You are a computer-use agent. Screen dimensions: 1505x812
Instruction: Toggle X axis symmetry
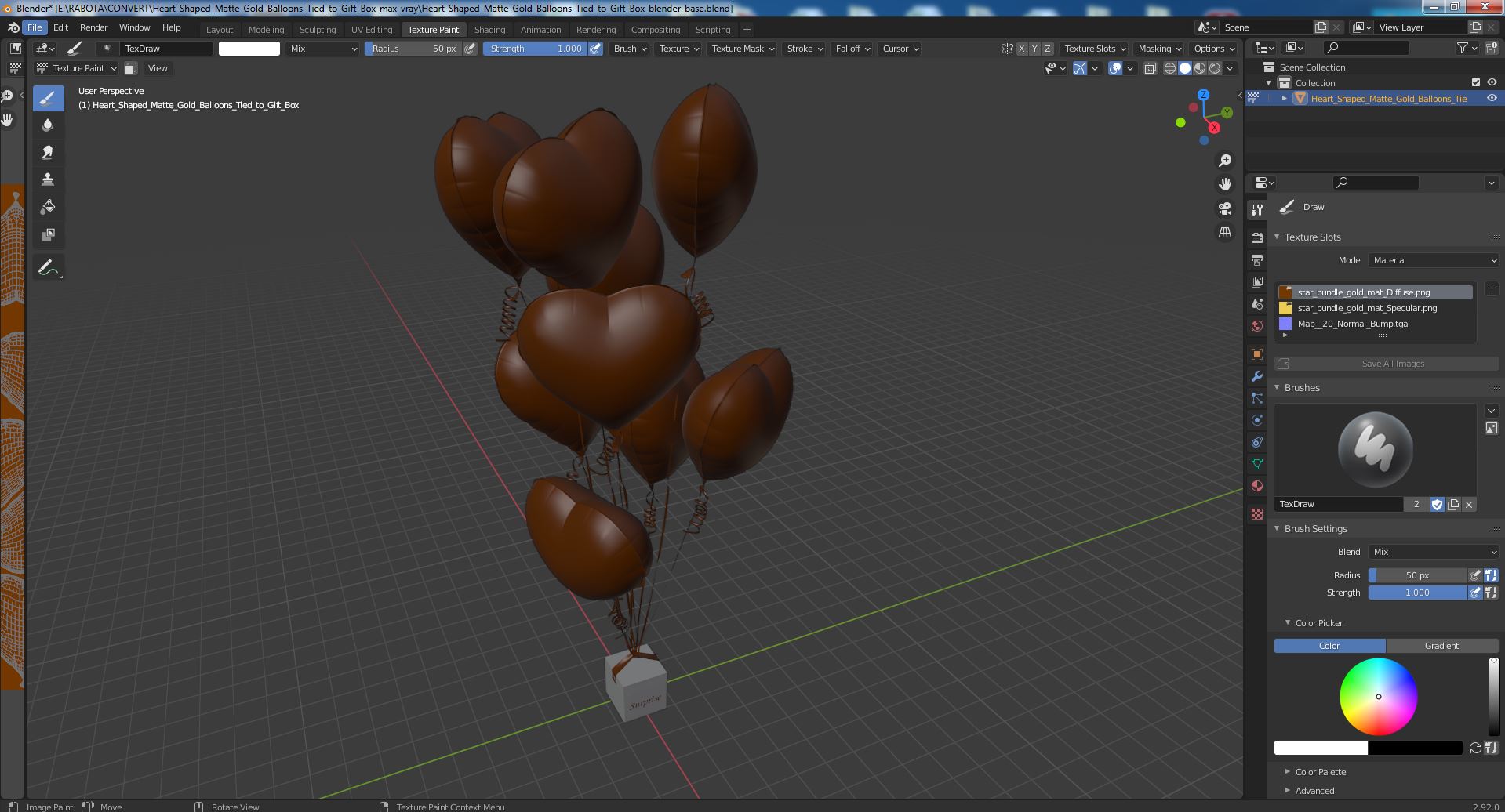[1021, 49]
